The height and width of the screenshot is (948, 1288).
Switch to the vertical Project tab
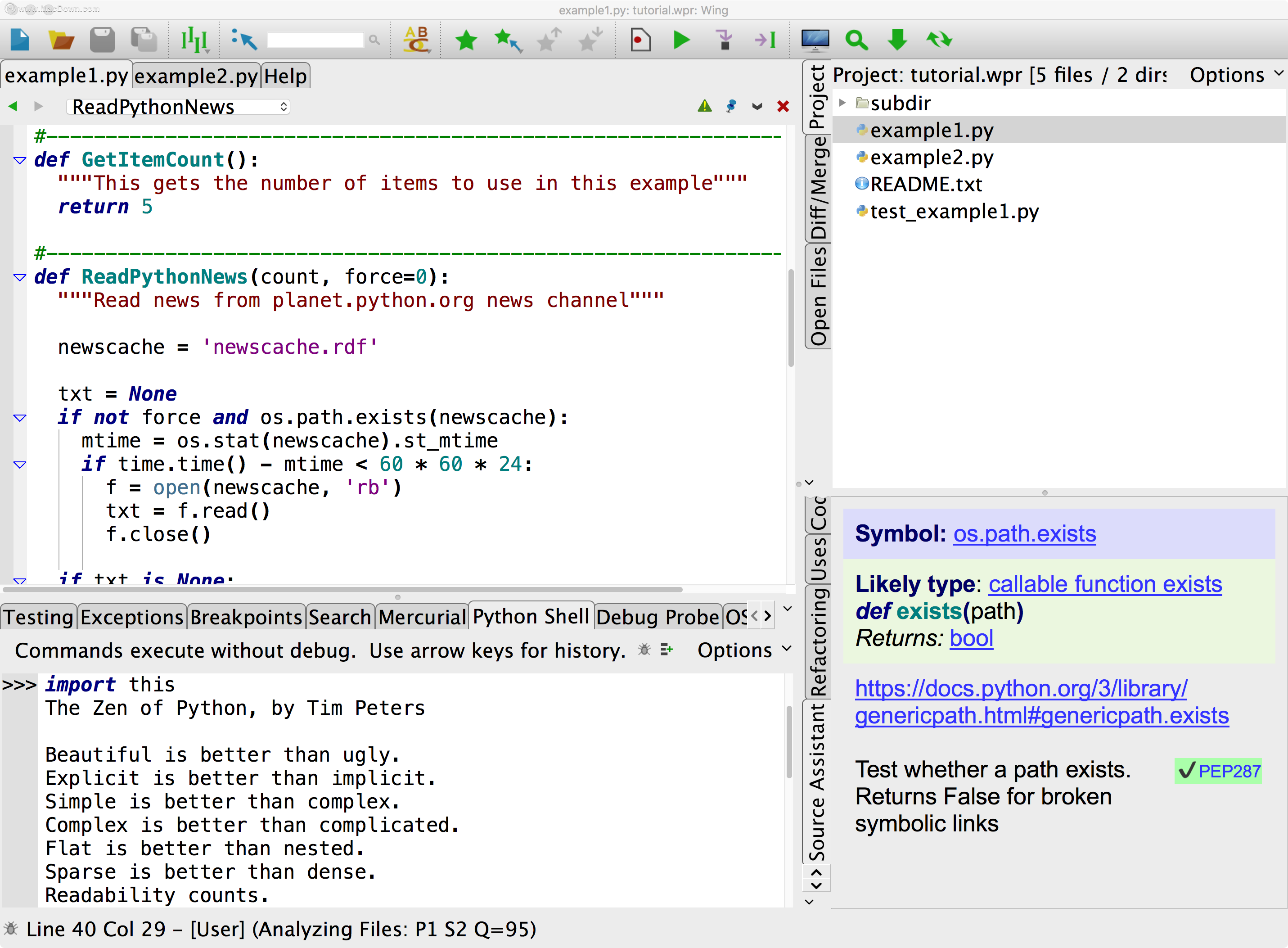pyautogui.click(x=817, y=96)
